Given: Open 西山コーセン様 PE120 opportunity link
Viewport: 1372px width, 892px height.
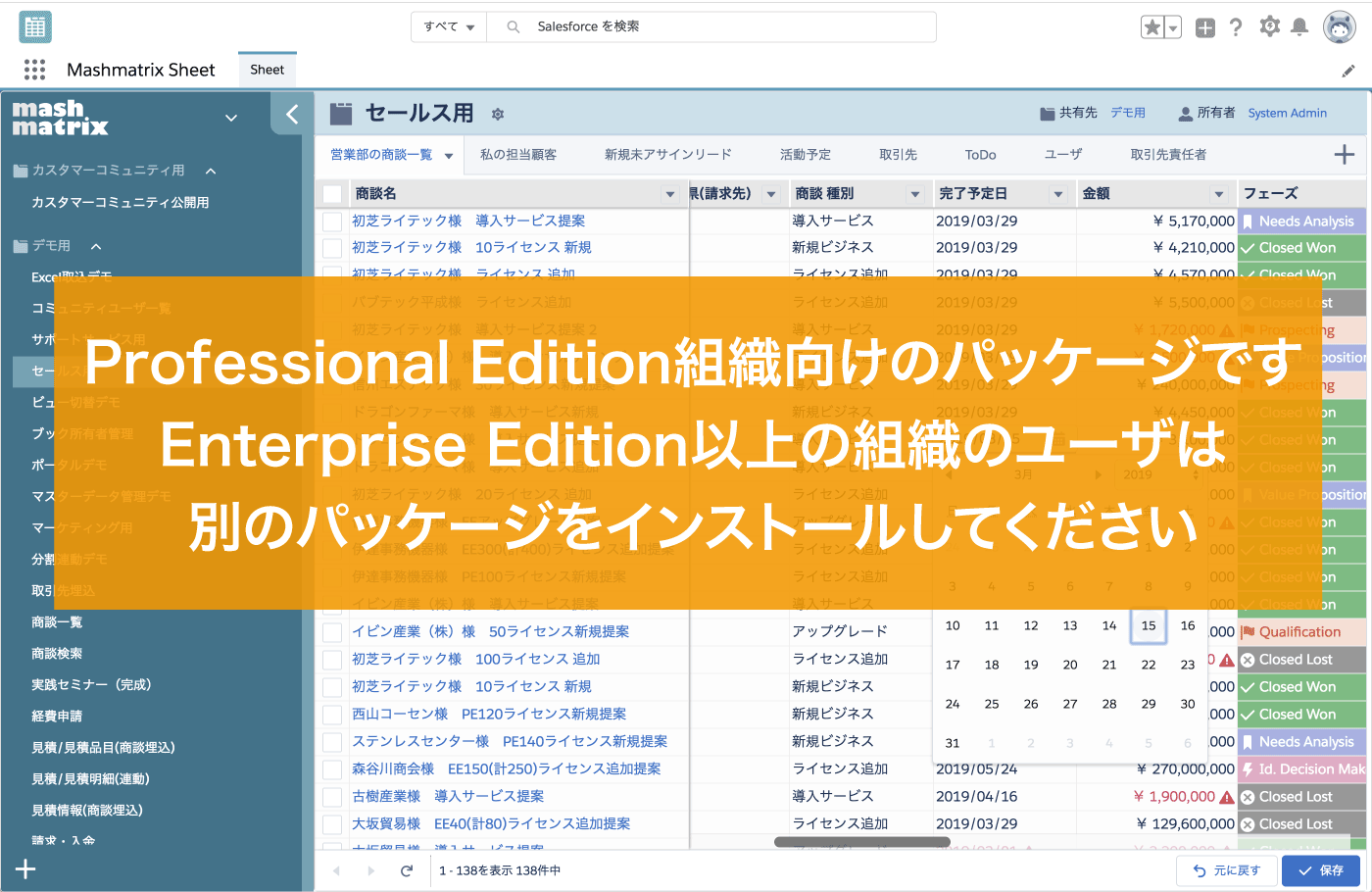Looking at the screenshot, I should [x=489, y=714].
